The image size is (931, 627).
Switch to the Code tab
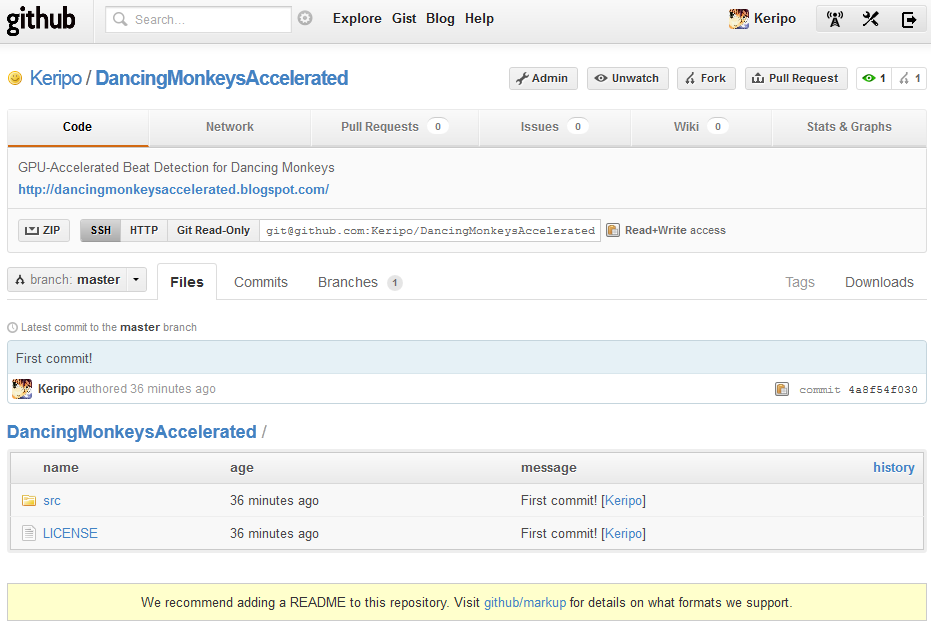(x=77, y=127)
